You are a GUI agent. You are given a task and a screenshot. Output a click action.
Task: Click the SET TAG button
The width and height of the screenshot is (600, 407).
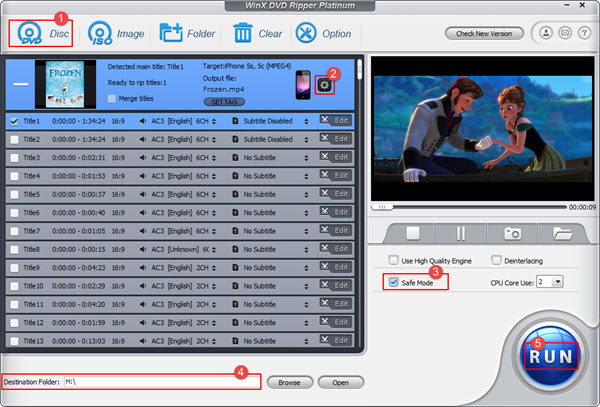click(x=224, y=102)
